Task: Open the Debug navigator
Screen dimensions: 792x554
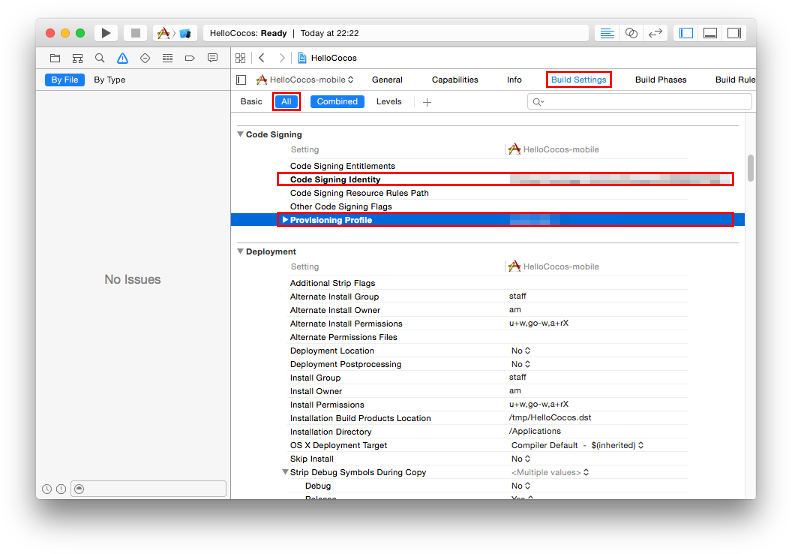Action: click(x=168, y=58)
